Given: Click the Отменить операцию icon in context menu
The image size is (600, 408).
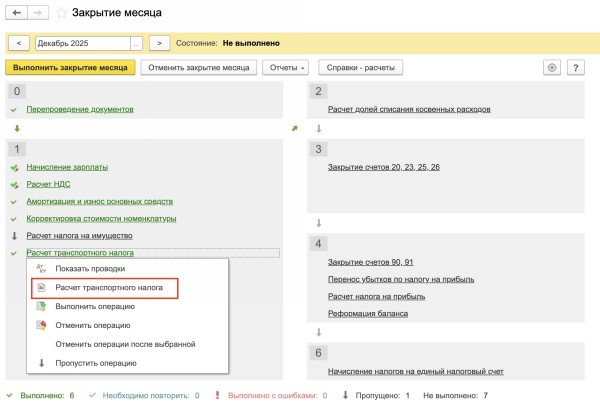Looking at the screenshot, I should [x=41, y=325].
